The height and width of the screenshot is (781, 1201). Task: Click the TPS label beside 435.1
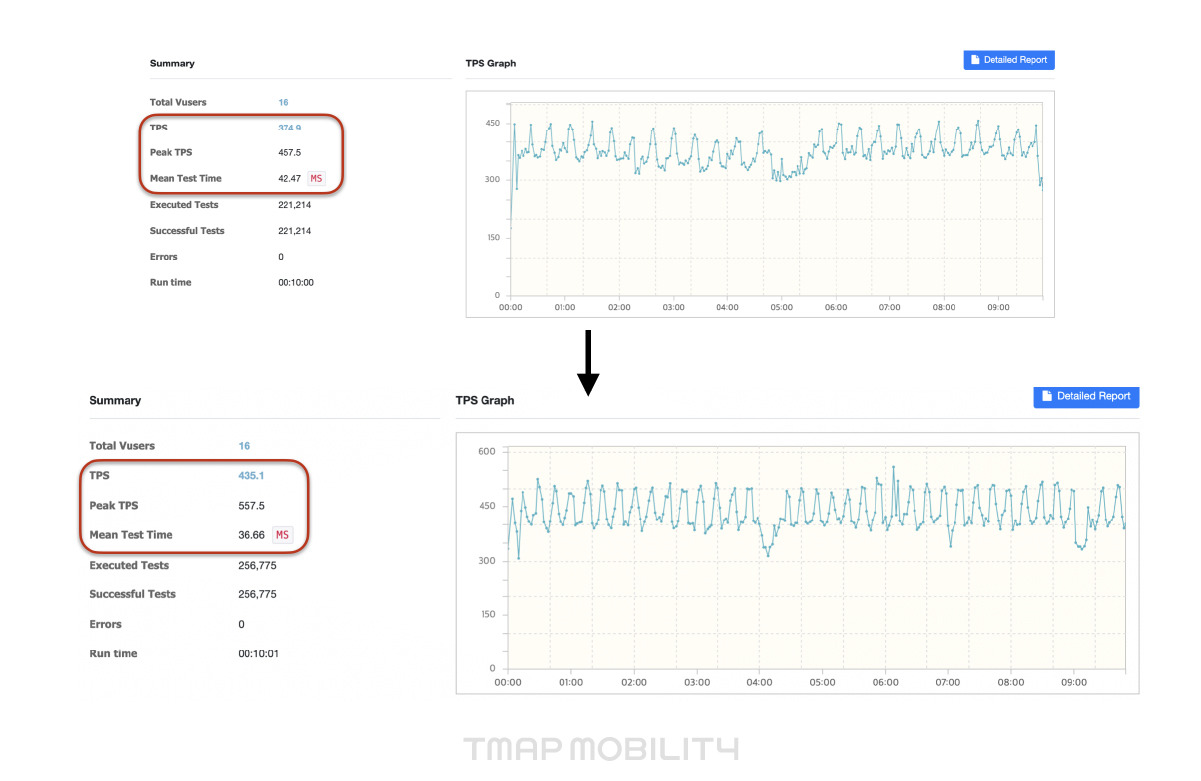[x=99, y=476]
